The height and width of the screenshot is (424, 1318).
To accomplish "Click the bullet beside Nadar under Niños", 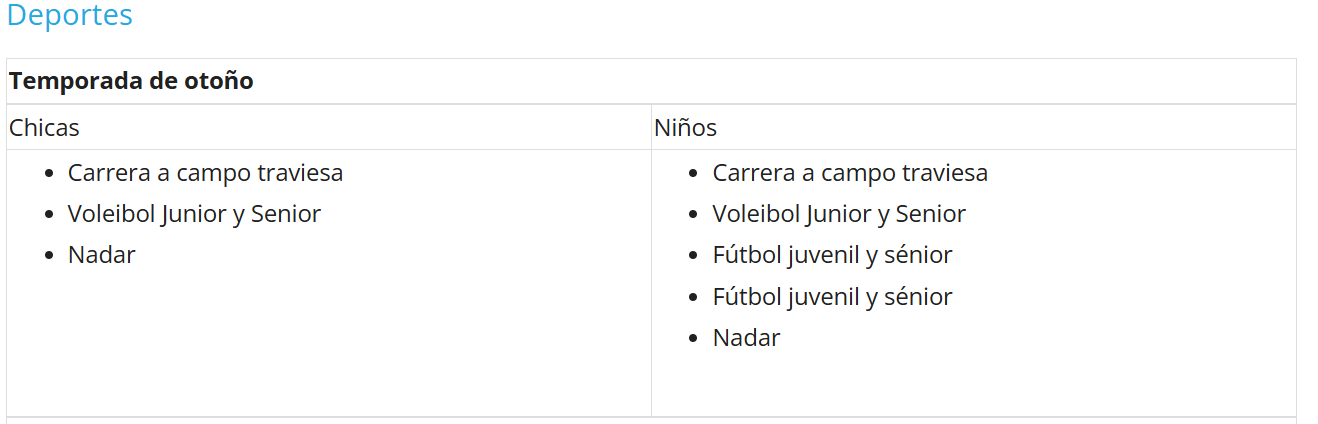I will point(695,339).
